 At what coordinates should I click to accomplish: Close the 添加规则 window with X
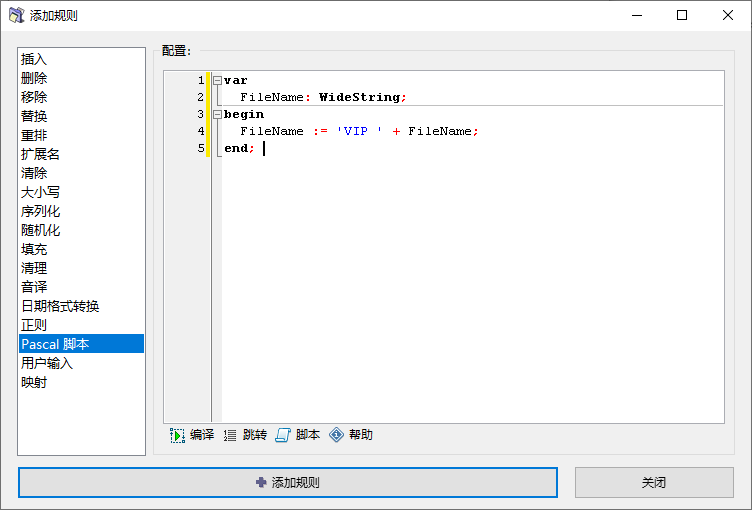(728, 15)
